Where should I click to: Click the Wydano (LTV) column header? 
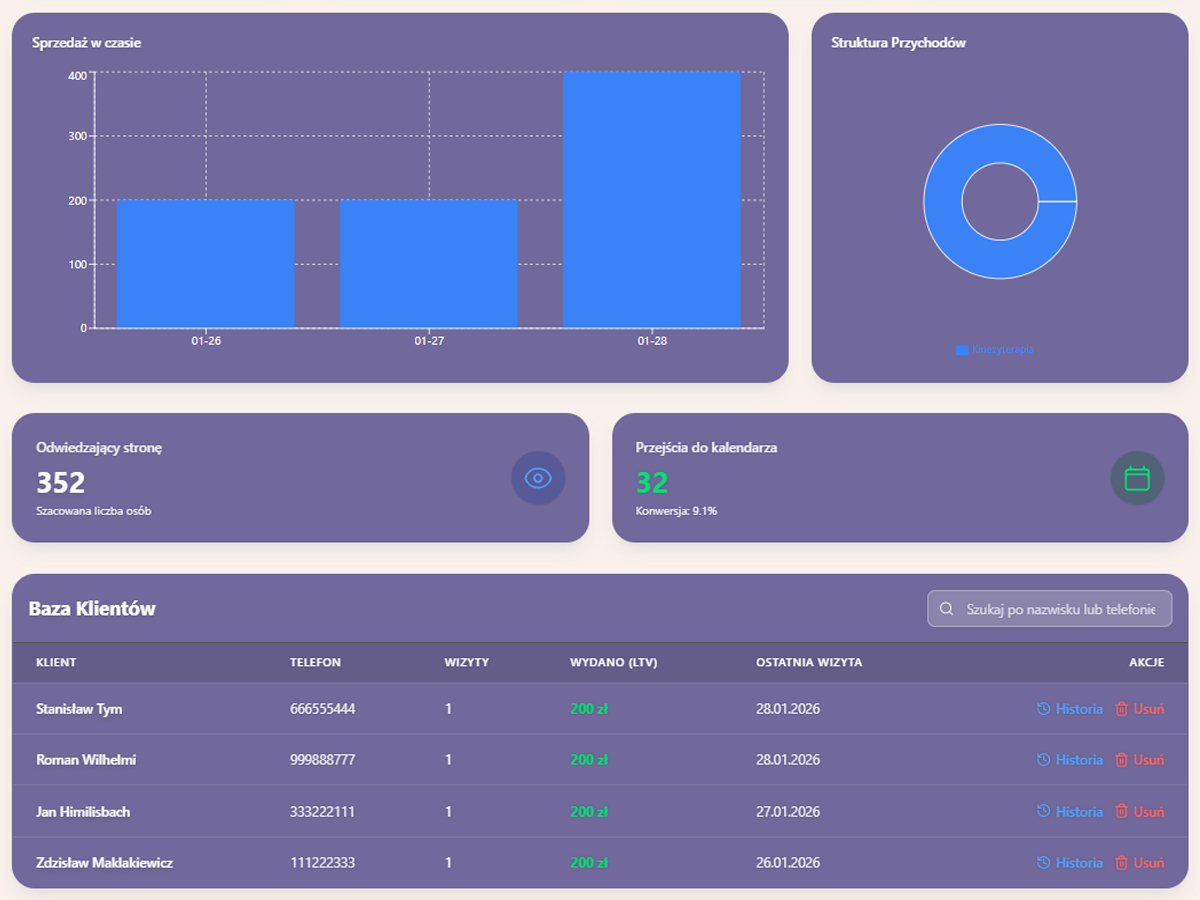click(613, 663)
